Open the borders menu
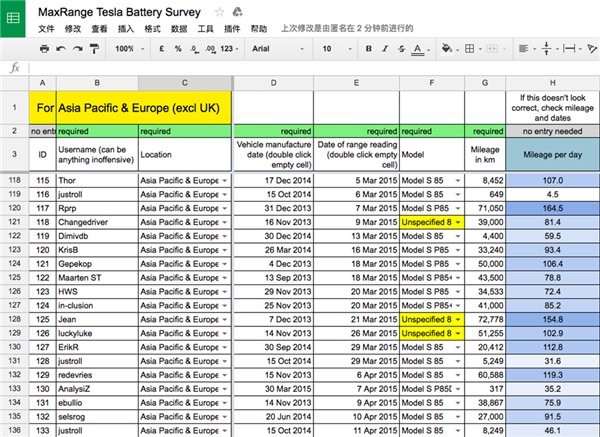600x437 pixels. [473, 49]
